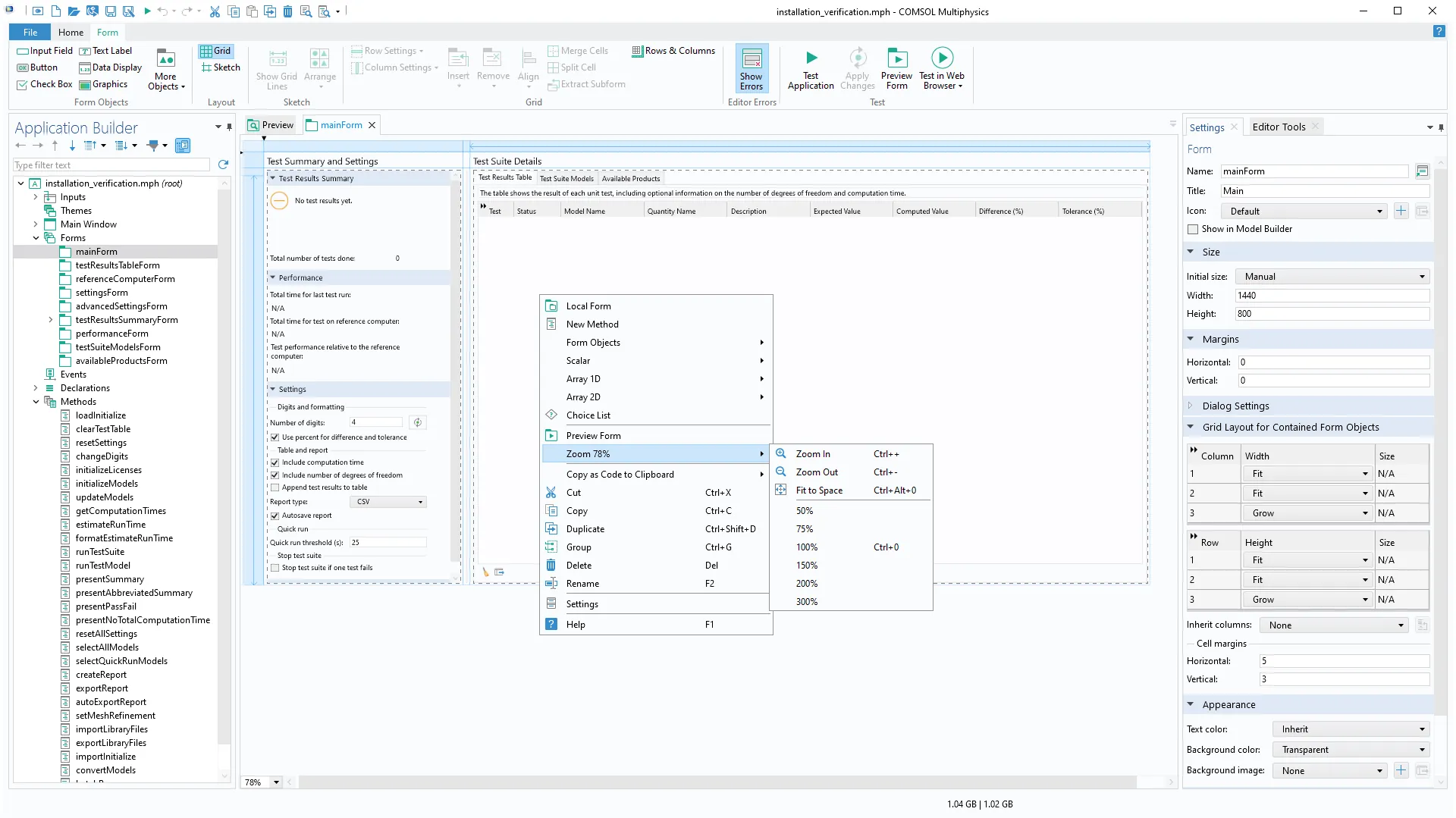Select the Sketch layout mode icon
The height and width of the screenshot is (818, 1456).
(x=206, y=67)
